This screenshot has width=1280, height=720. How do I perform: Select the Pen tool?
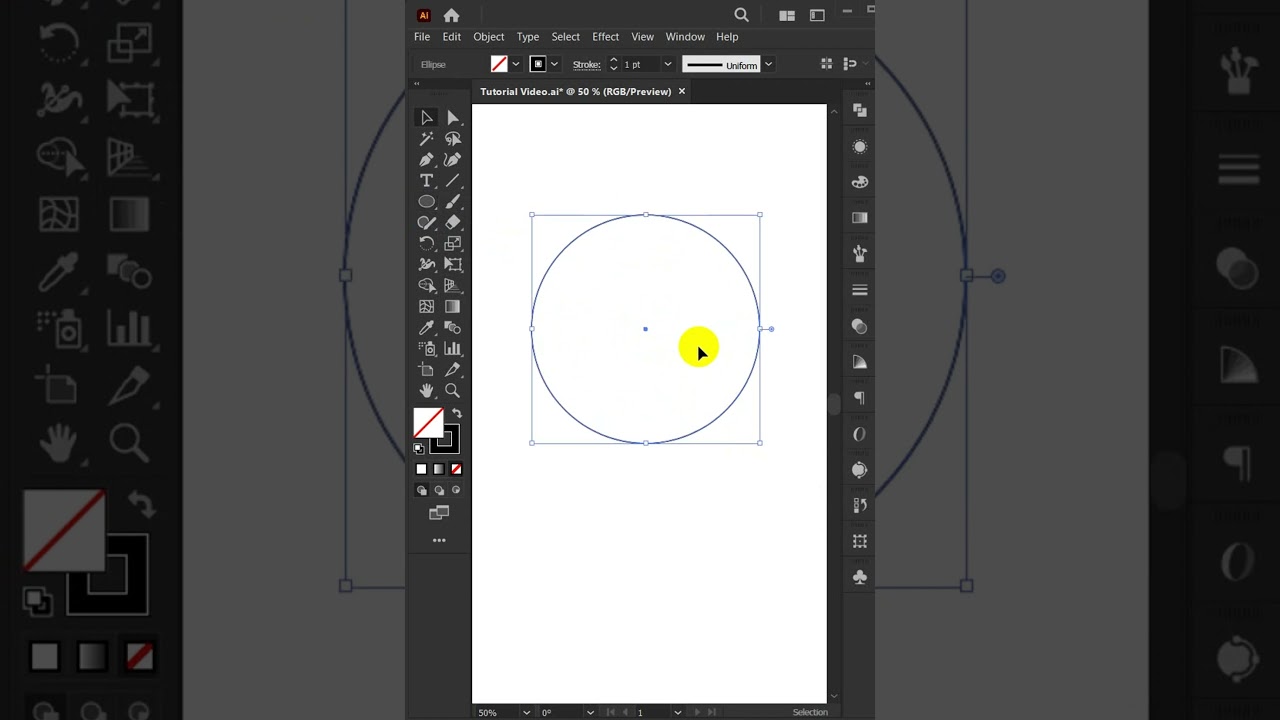(427, 160)
